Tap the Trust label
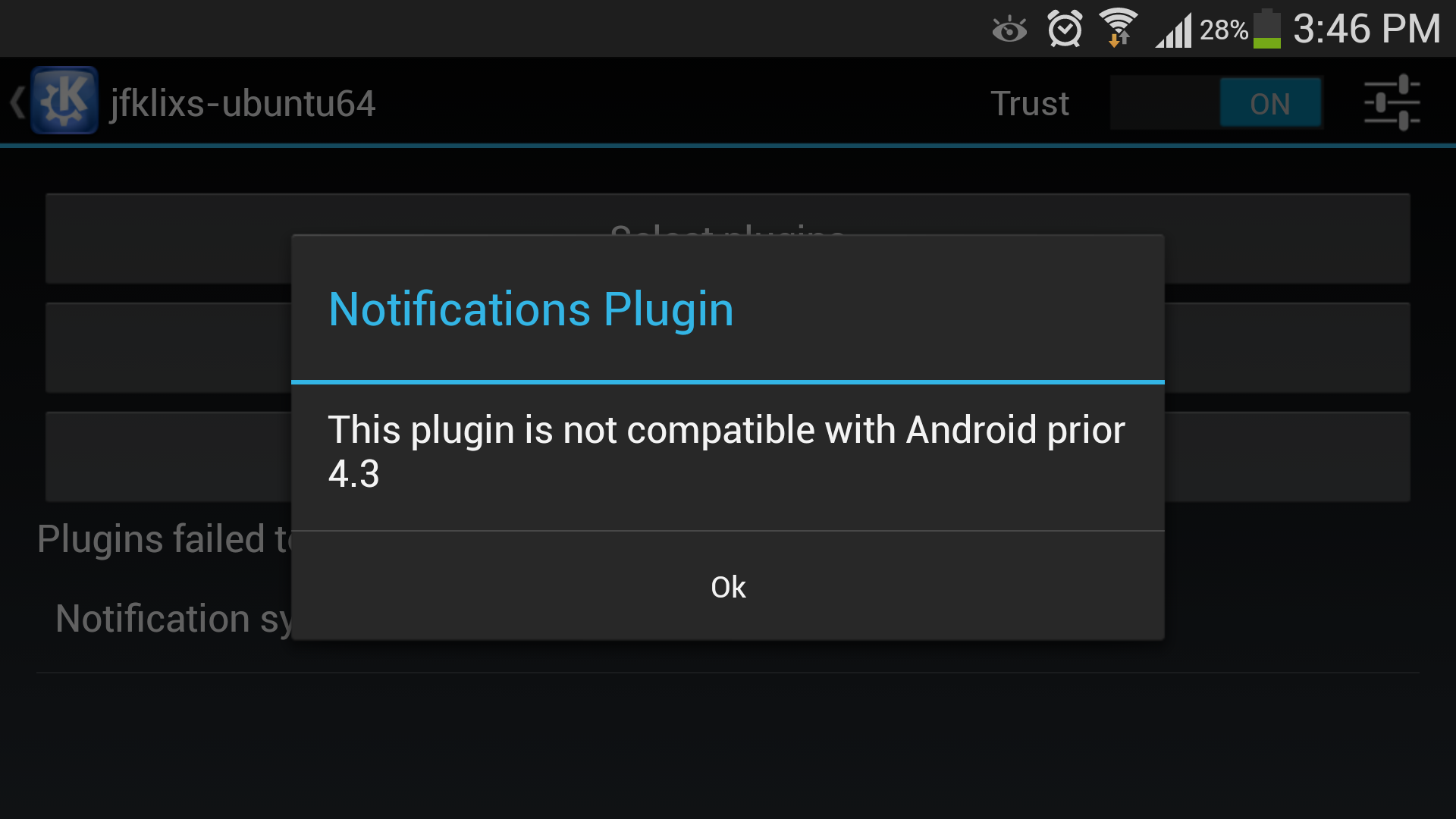 (1030, 103)
